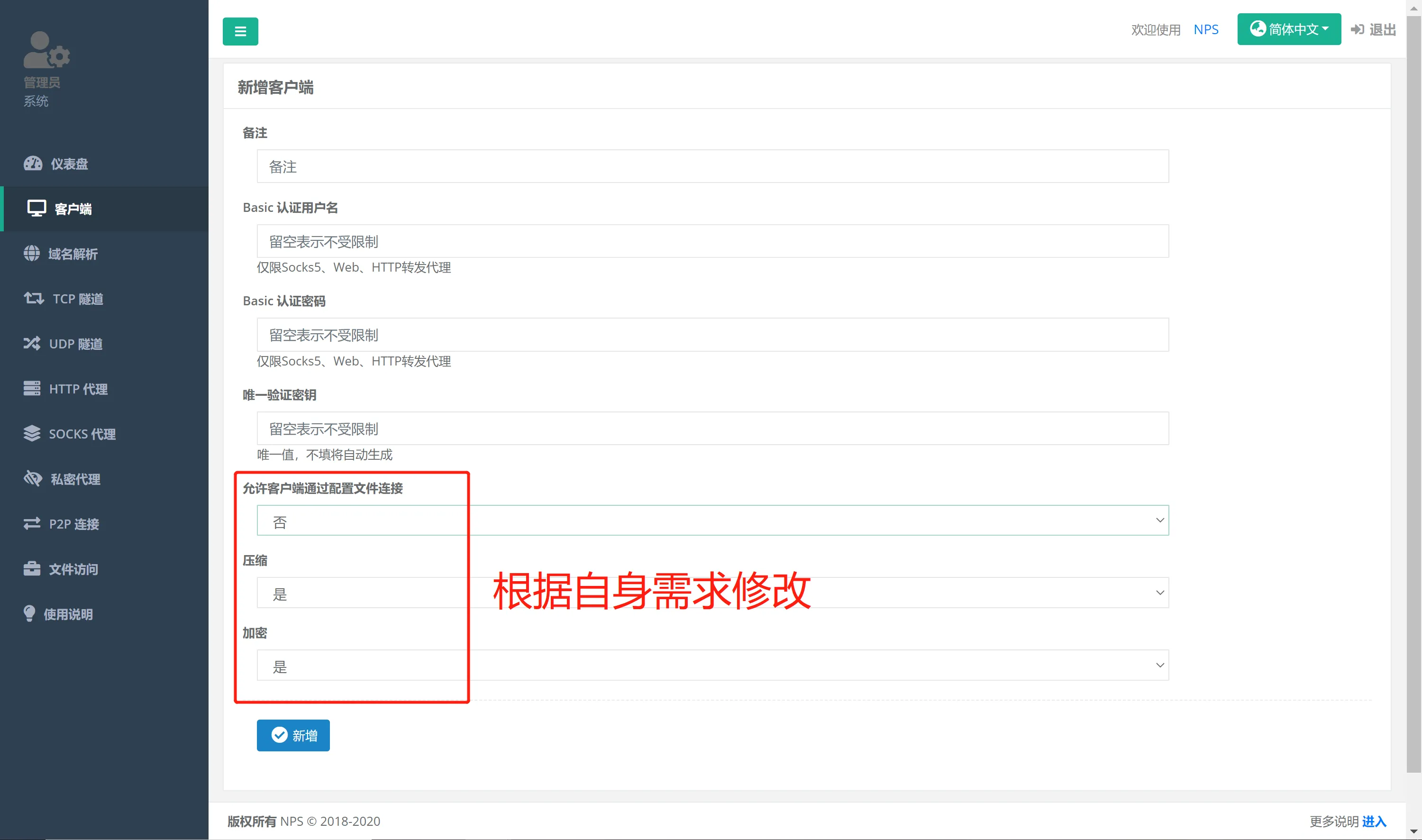Image resolution: width=1422 pixels, height=840 pixels.
Task: Open the 加密 dropdown
Action: [712, 665]
